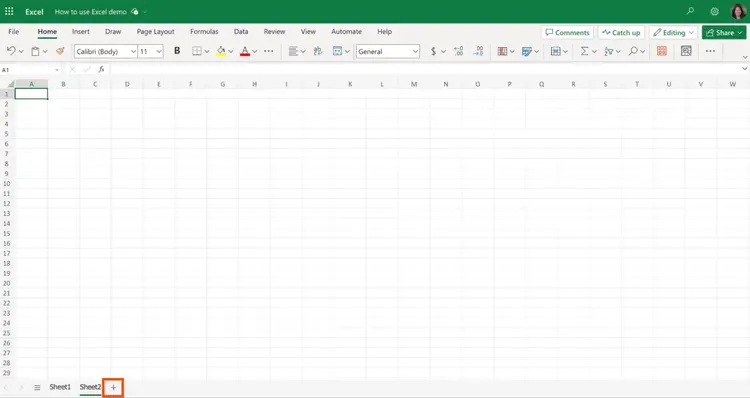The image size is (750, 398).
Task: Click into the formula bar input
Action: point(425,69)
